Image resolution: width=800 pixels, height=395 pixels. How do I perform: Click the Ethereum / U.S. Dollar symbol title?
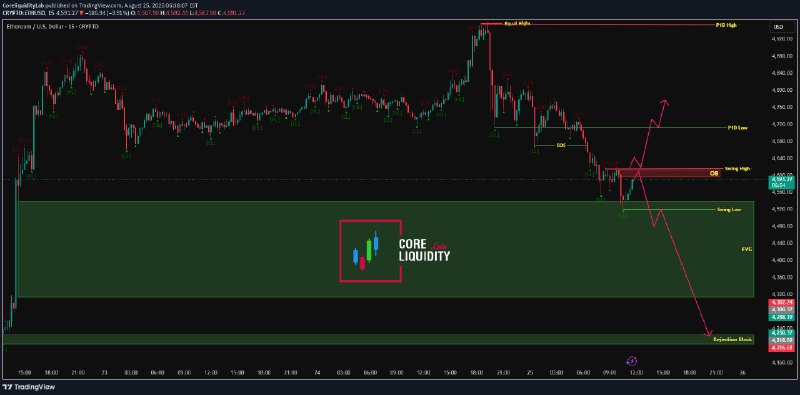53,26
